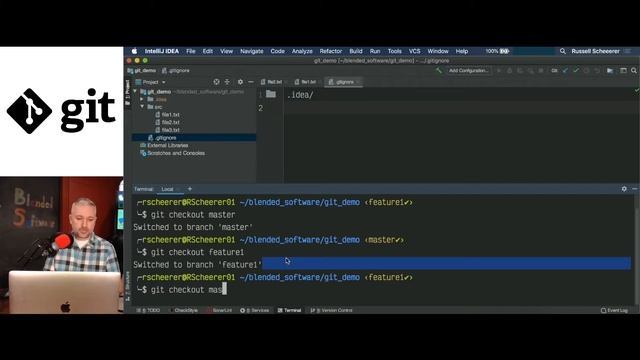Open the Code menu
Viewport: 640px width, 360px height.
click(x=278, y=51)
